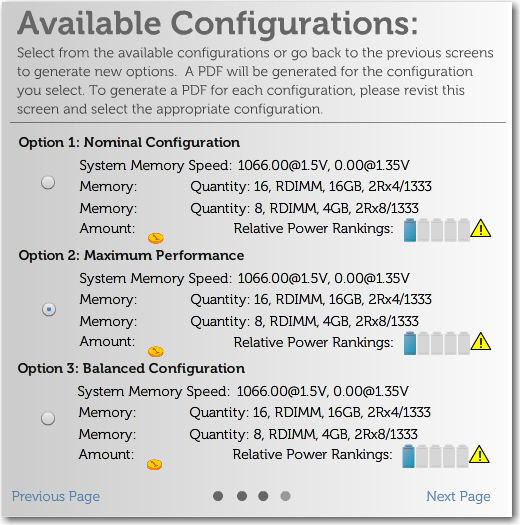Screen dimensions: 520x525
Task: Select Option 3 Balanced Configuration radio button
Action: pos(48,419)
